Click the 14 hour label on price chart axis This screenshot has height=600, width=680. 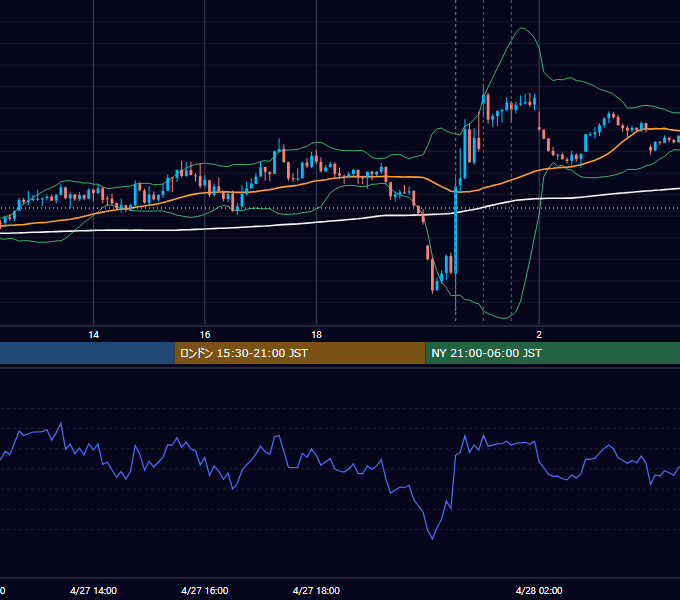(x=93, y=335)
